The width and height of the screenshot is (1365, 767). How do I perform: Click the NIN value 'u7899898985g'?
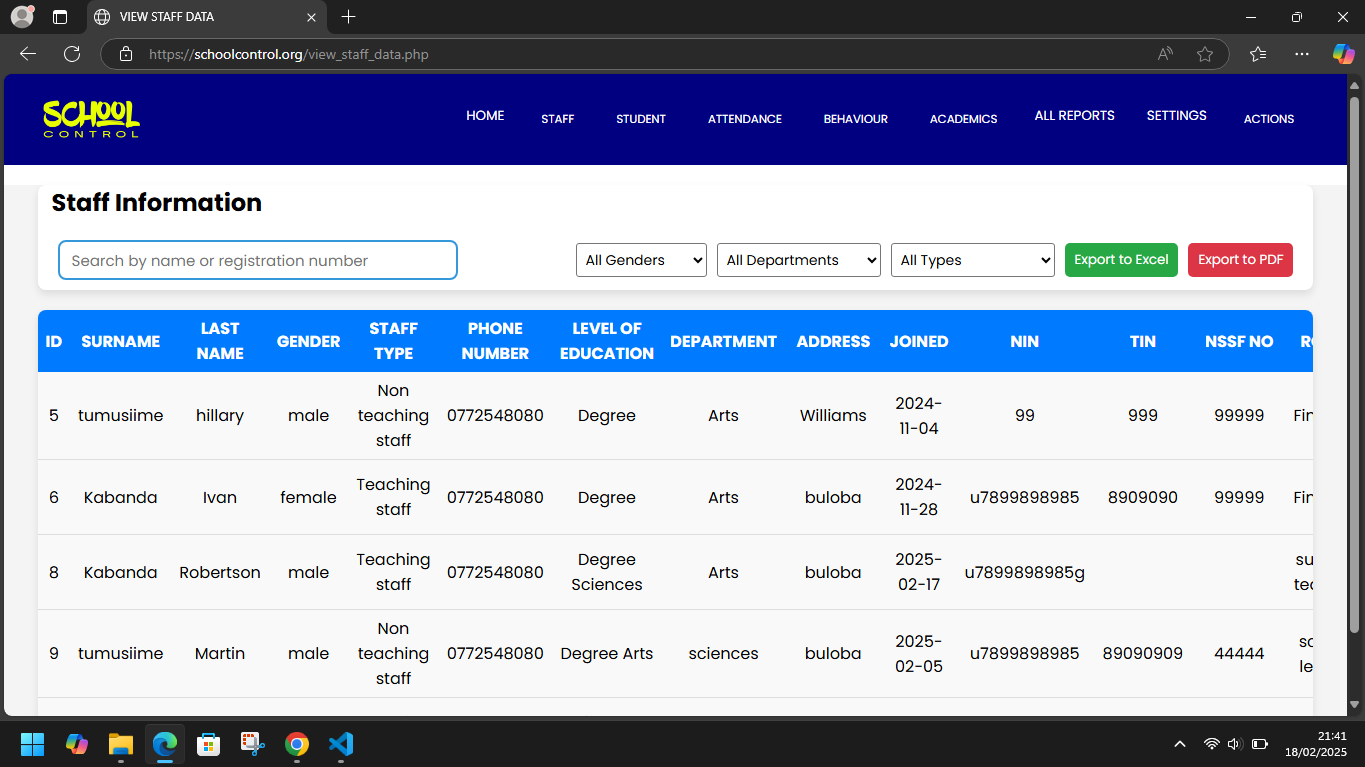pyautogui.click(x=1025, y=572)
